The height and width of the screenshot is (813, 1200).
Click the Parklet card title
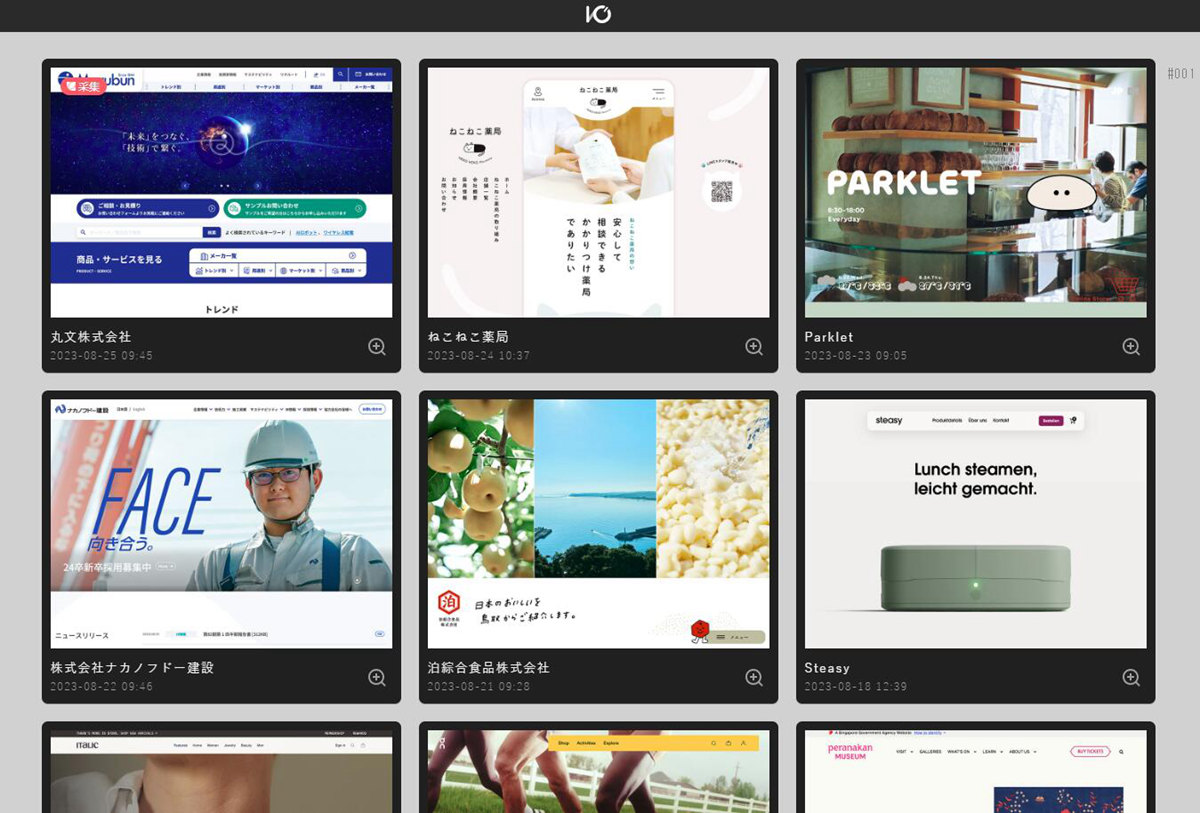pos(829,337)
